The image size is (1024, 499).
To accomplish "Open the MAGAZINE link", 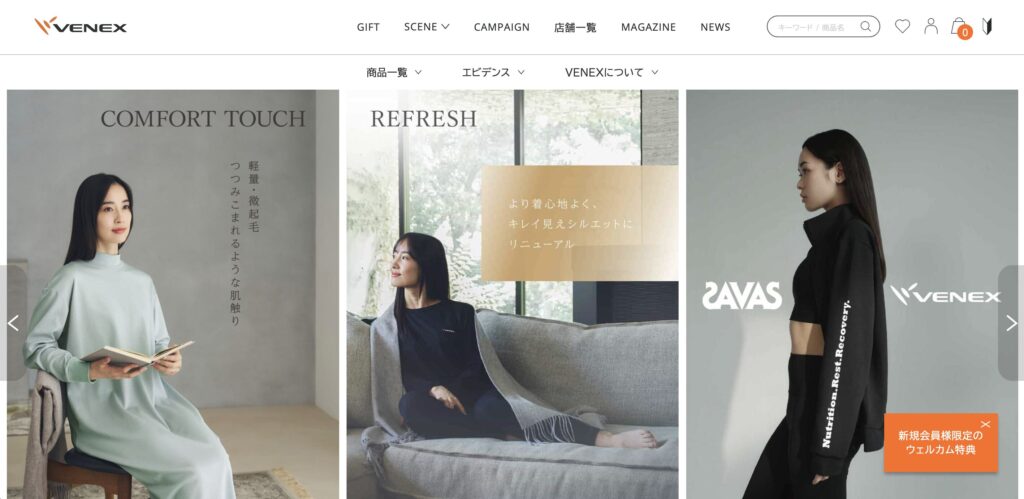I will tap(648, 27).
